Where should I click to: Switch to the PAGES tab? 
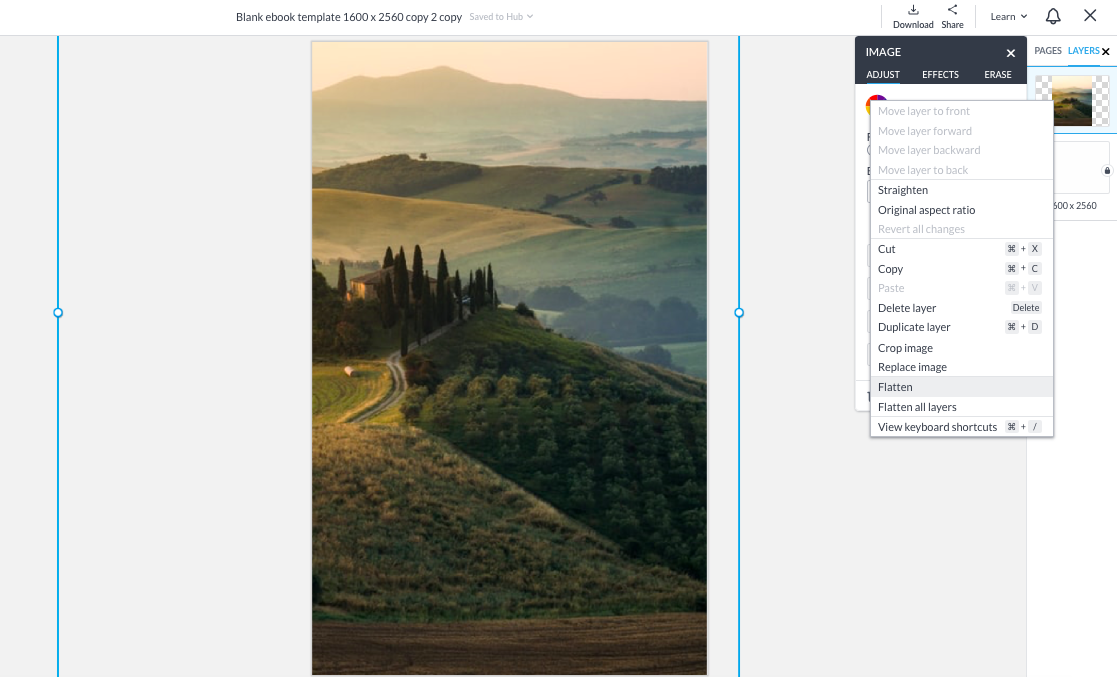1047,51
